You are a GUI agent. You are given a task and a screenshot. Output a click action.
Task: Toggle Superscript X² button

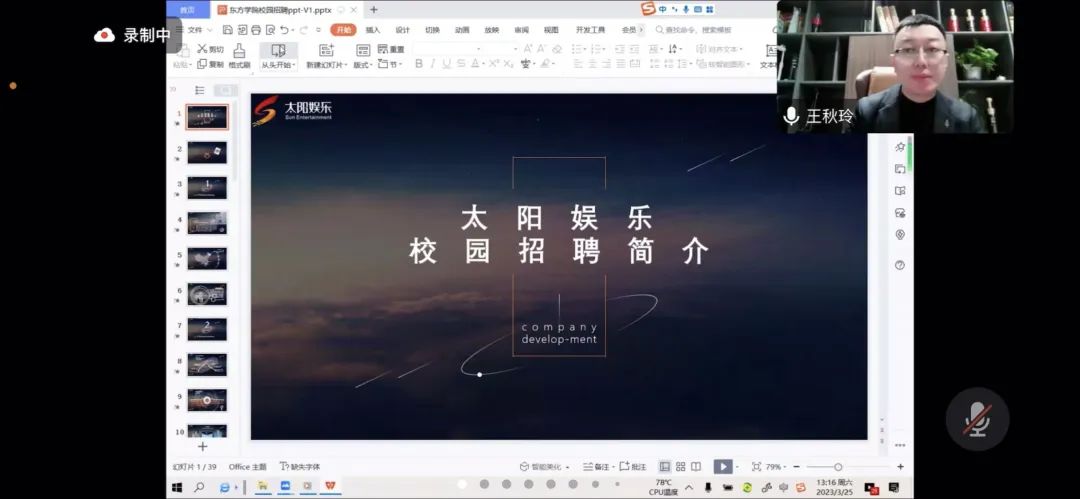(494, 63)
